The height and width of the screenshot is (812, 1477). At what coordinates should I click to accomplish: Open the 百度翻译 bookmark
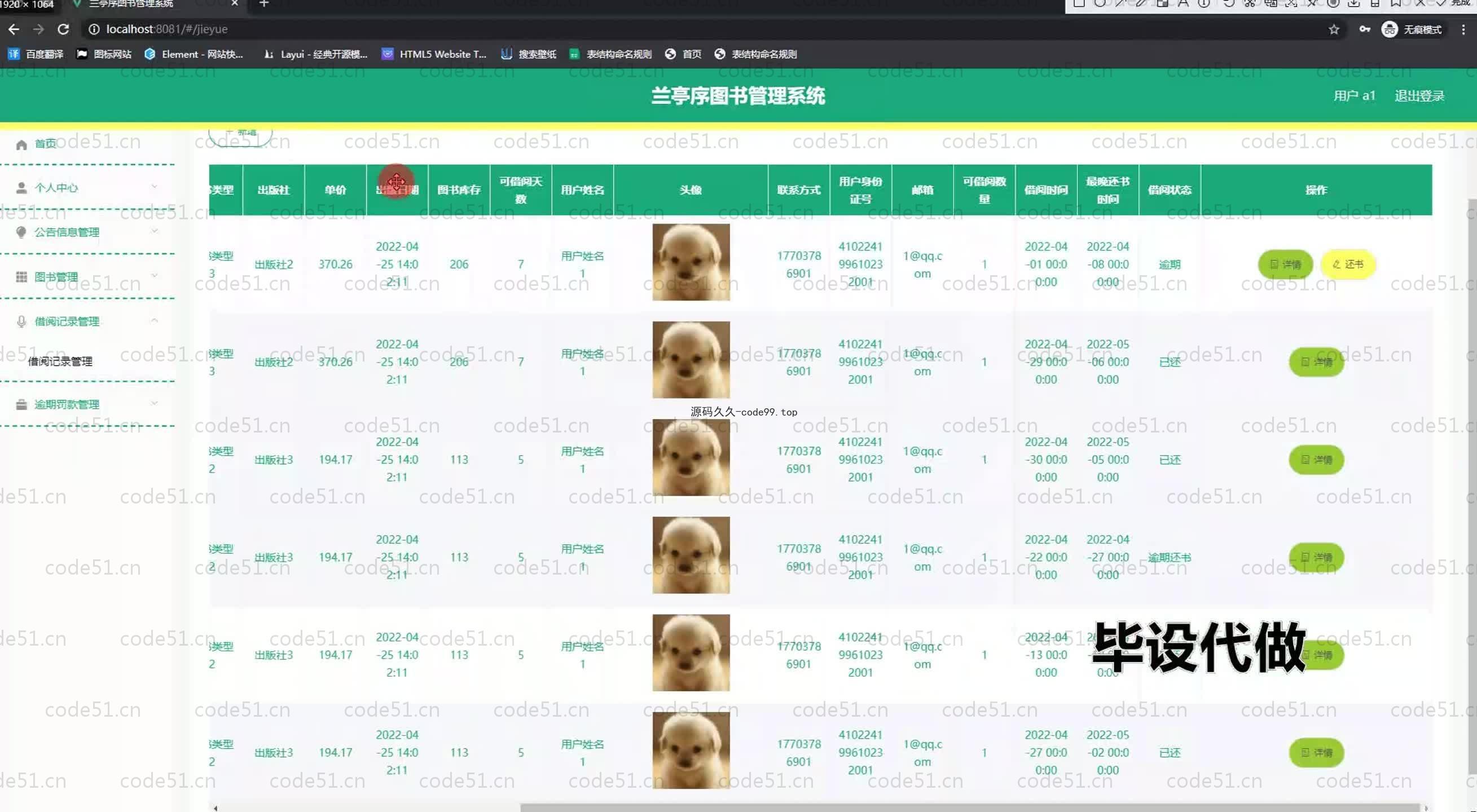(x=36, y=54)
